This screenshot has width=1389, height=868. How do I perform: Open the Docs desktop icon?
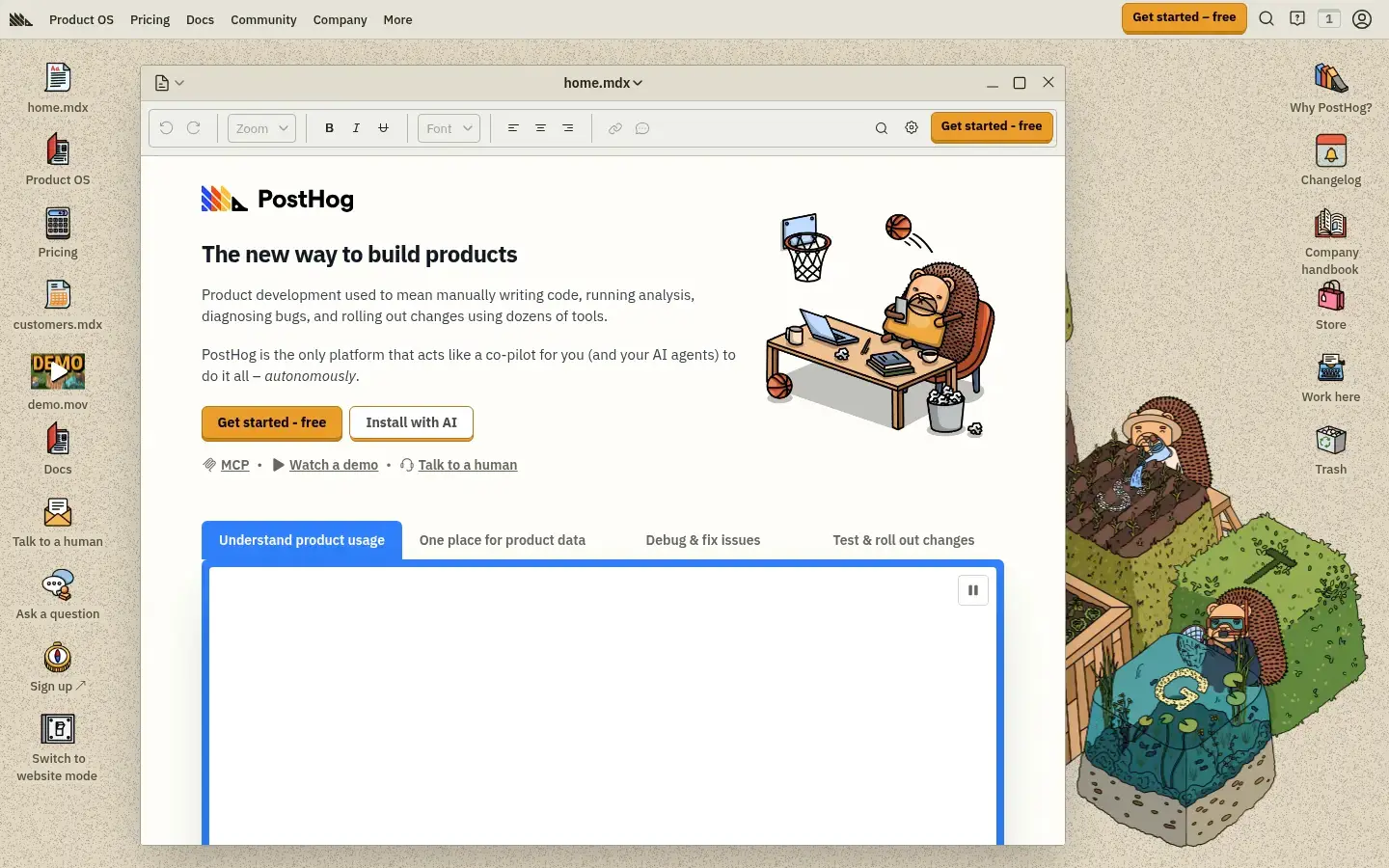pos(58,440)
